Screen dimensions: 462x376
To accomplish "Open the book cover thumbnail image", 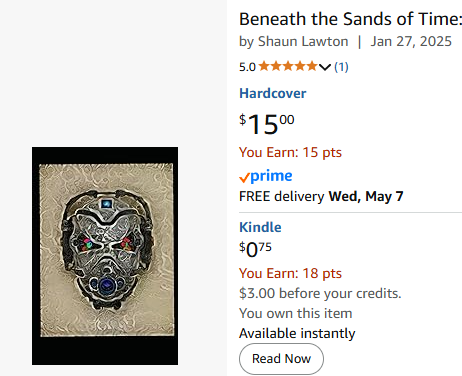I will (105, 256).
